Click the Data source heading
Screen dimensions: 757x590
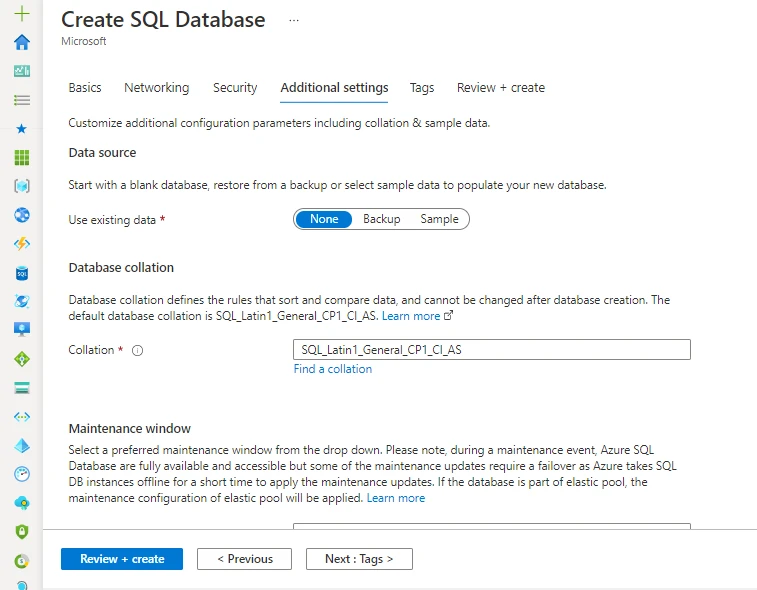102,153
